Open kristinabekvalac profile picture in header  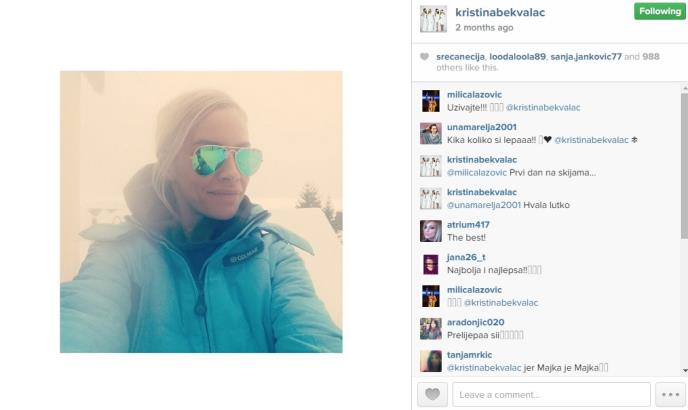click(x=433, y=19)
